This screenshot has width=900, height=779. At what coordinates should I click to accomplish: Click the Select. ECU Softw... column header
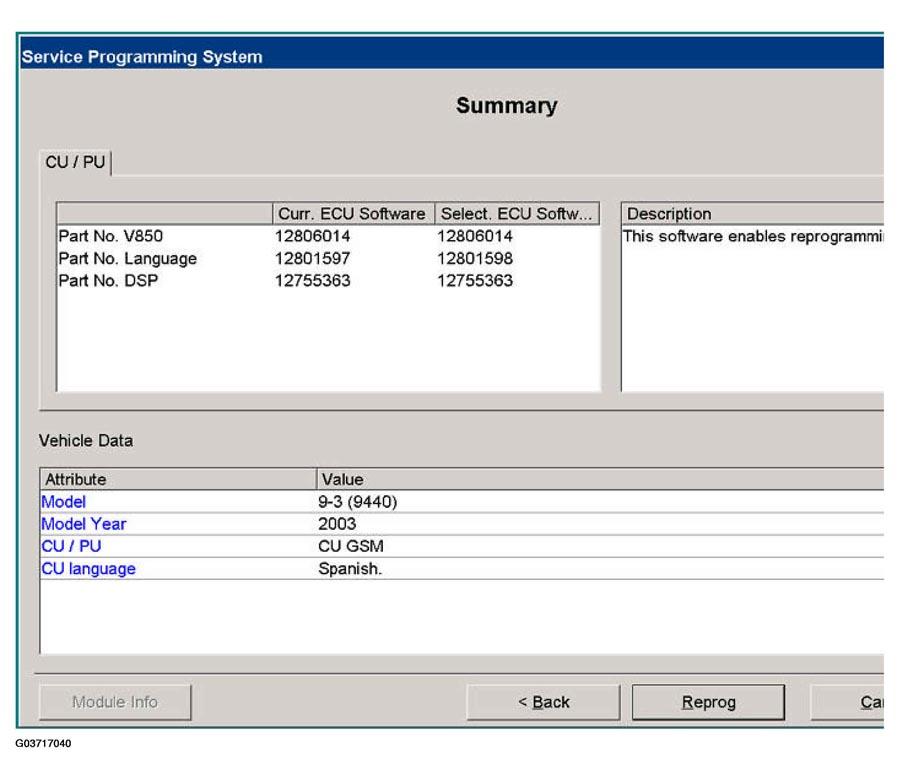click(x=515, y=214)
